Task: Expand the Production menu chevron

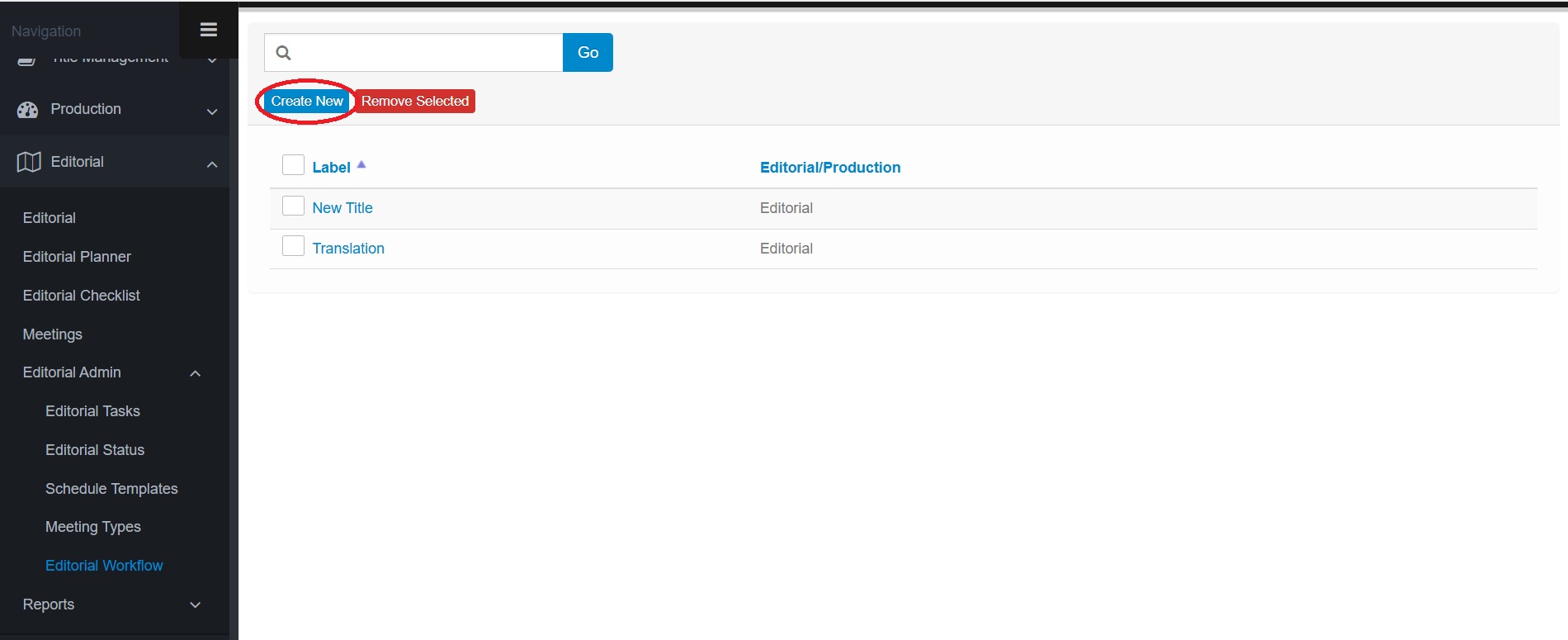Action: click(212, 111)
